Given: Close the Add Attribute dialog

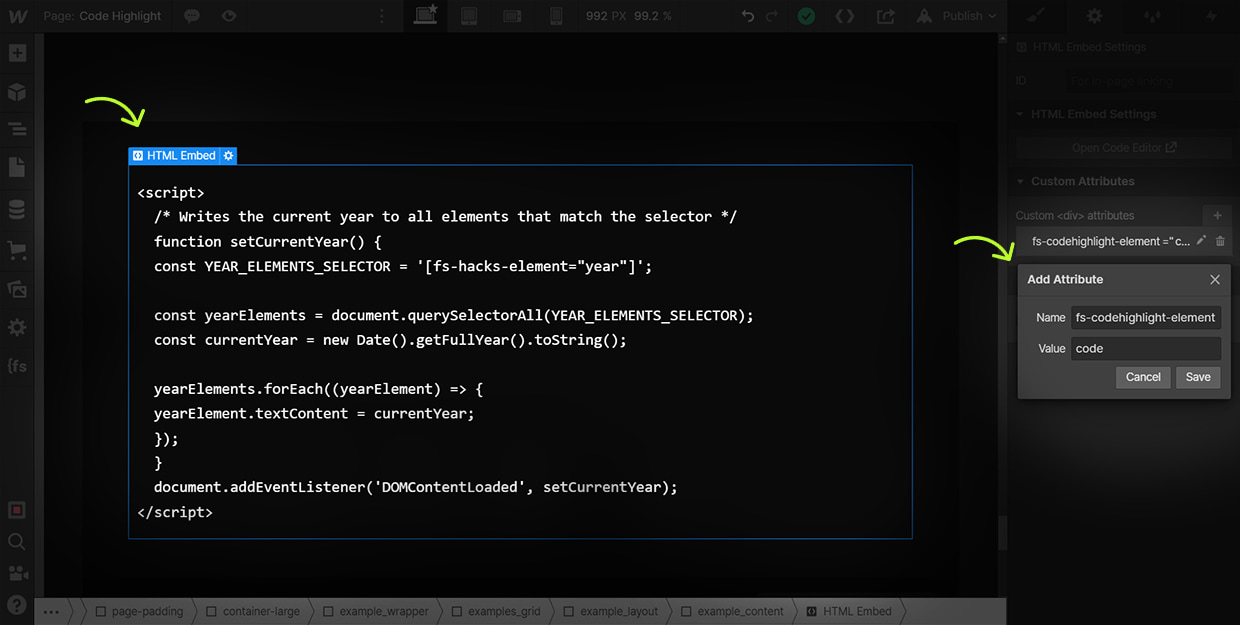Looking at the screenshot, I should (1215, 280).
